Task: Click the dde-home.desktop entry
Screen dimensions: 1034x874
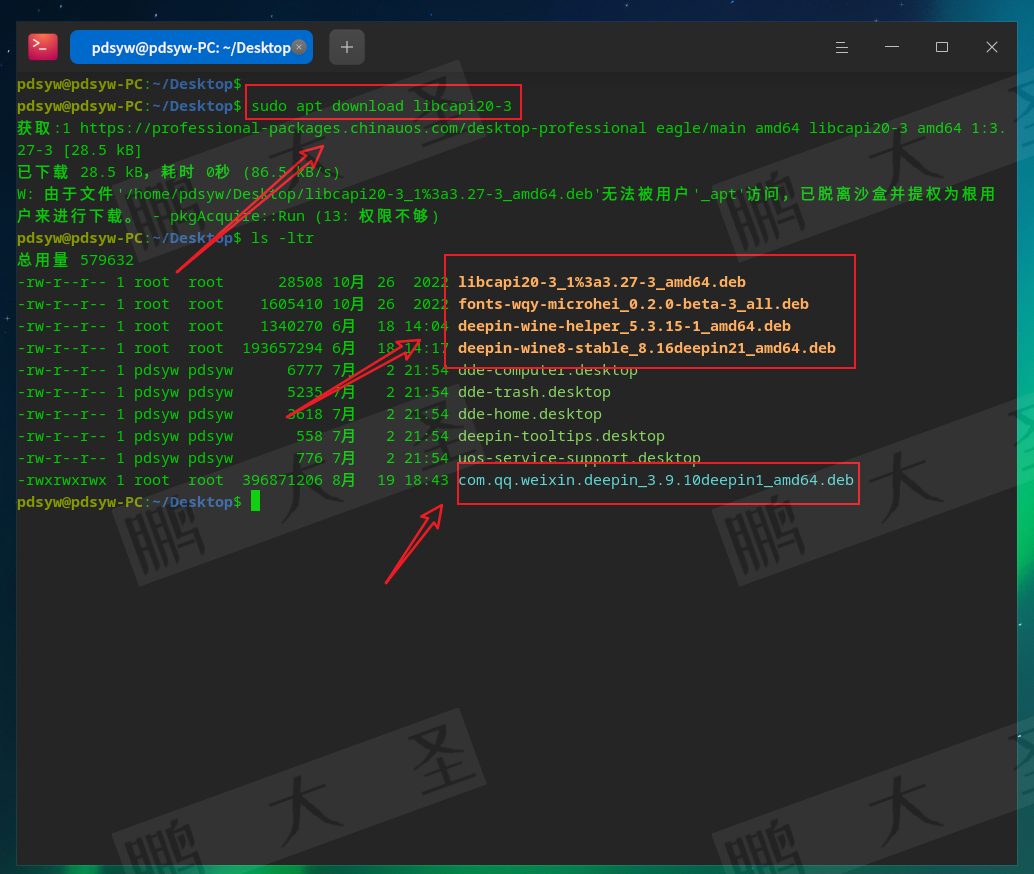Action: tap(529, 414)
